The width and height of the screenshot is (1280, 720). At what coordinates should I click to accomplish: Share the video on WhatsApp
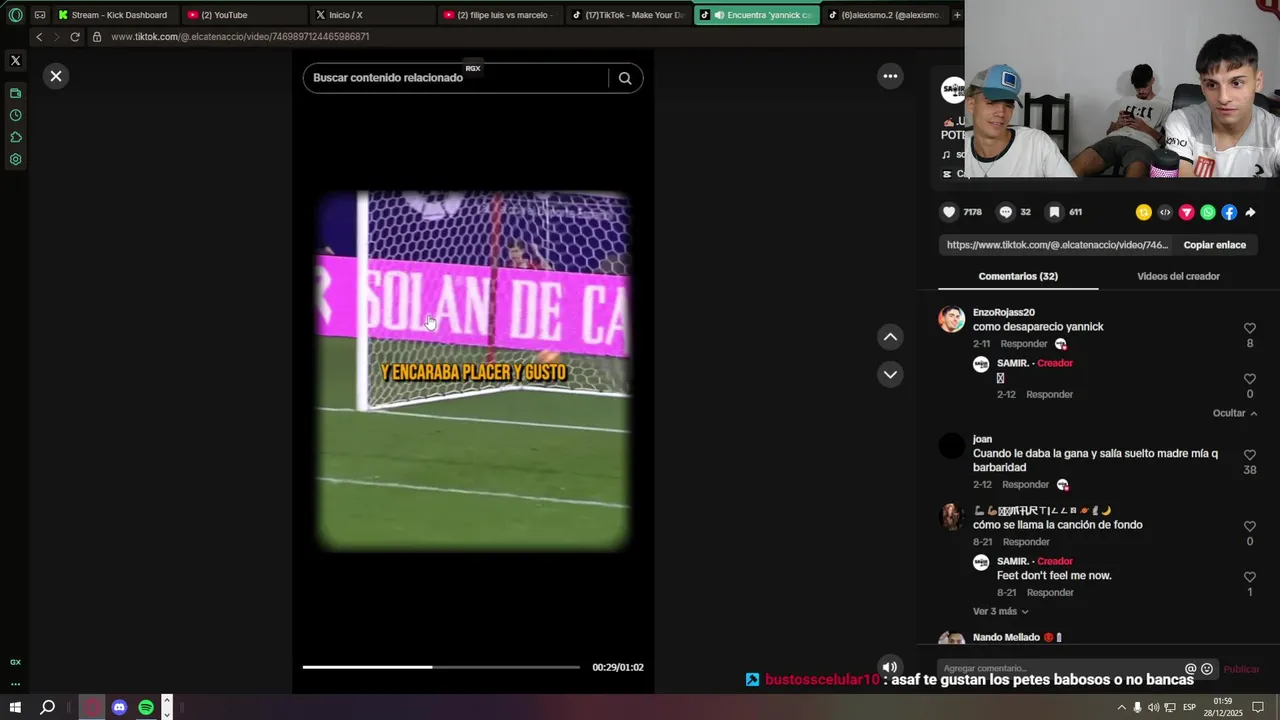click(1208, 212)
